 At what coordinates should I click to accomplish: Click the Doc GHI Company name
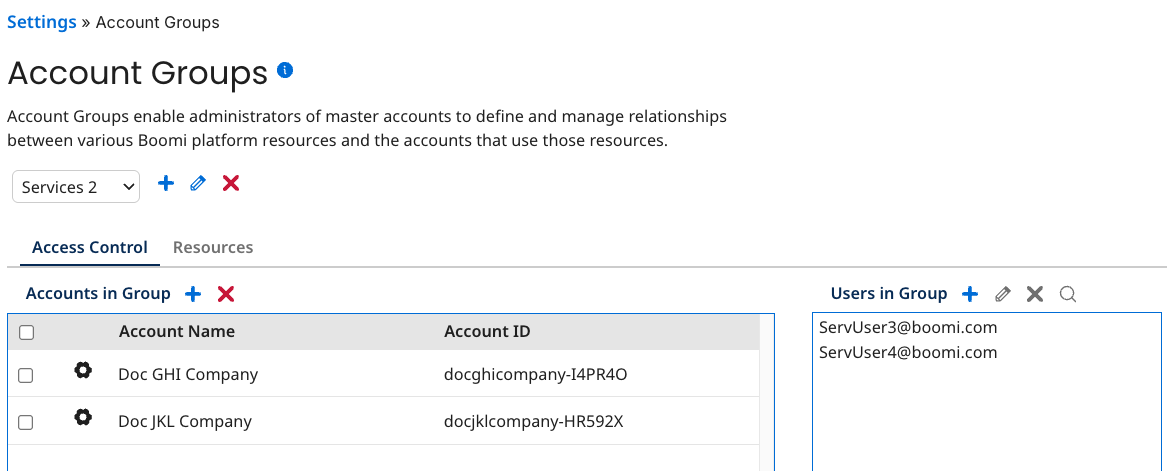tap(188, 374)
